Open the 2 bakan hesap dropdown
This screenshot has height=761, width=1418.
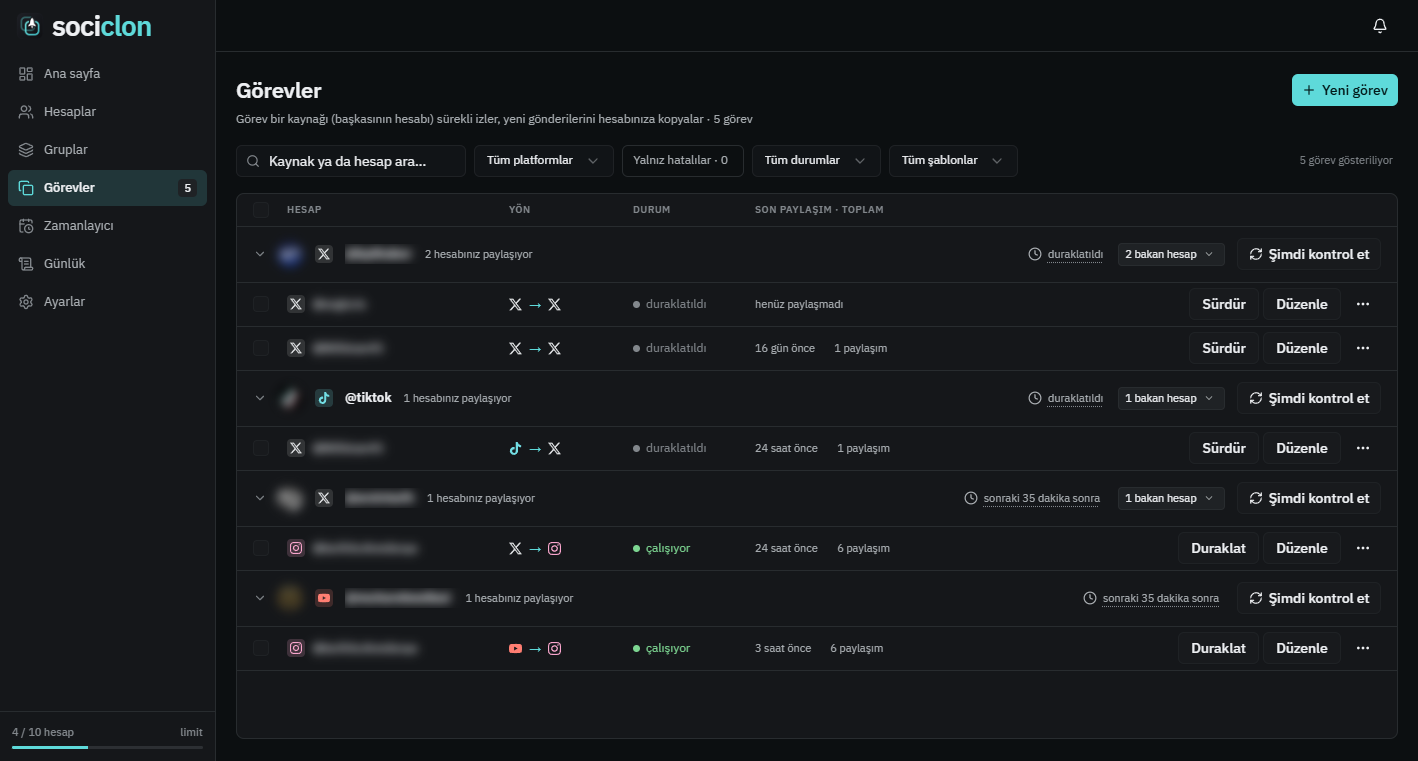tap(1171, 254)
